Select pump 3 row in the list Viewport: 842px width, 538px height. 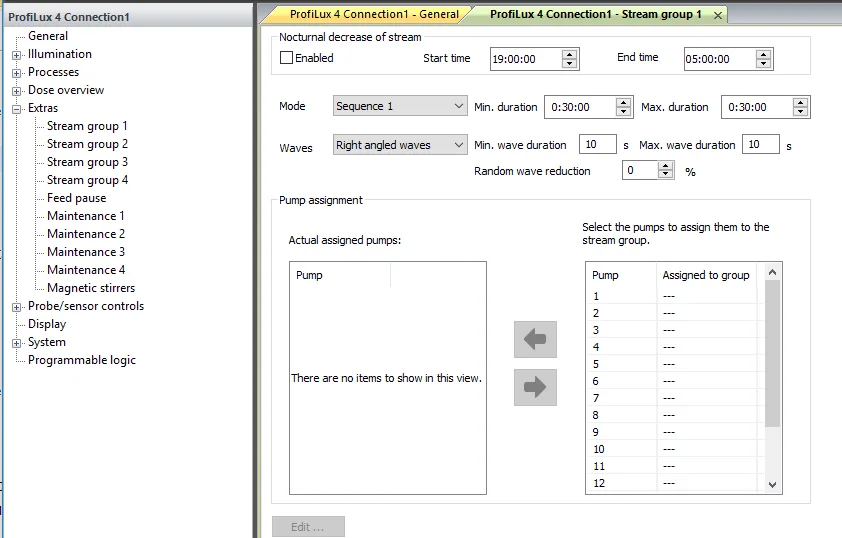click(675, 330)
